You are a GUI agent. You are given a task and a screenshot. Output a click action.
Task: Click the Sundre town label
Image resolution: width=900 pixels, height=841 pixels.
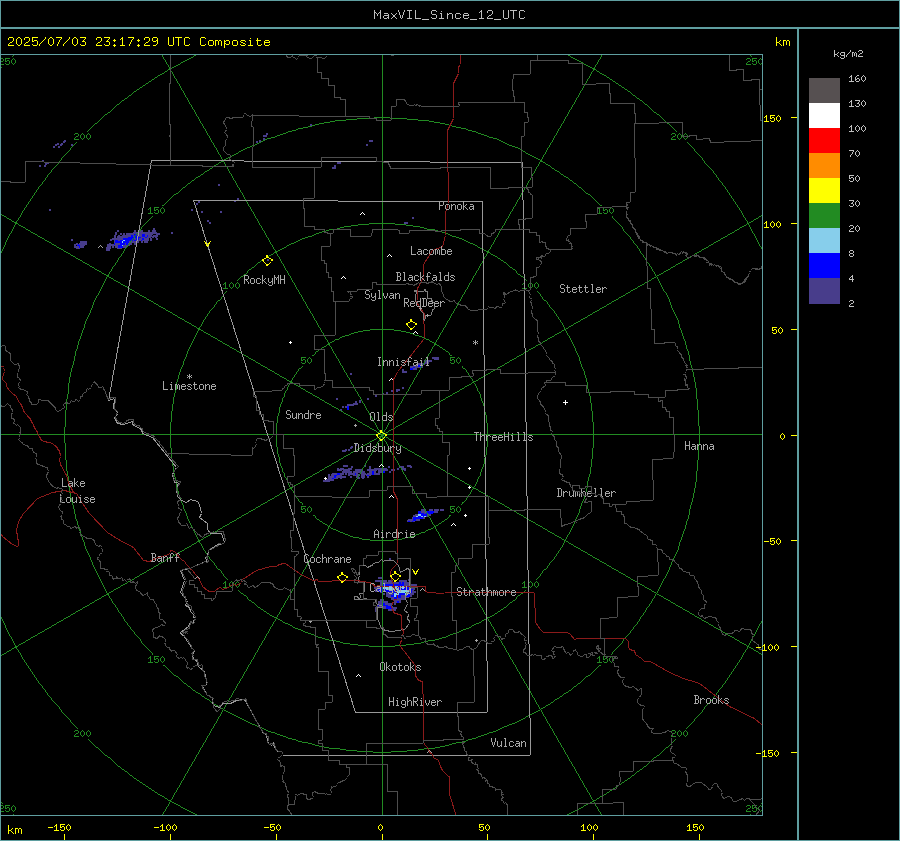[x=303, y=414]
